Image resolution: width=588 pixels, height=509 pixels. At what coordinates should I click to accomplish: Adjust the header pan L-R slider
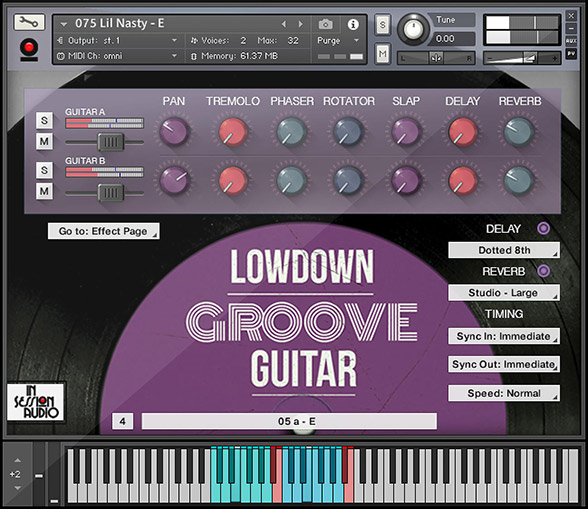coord(436,58)
